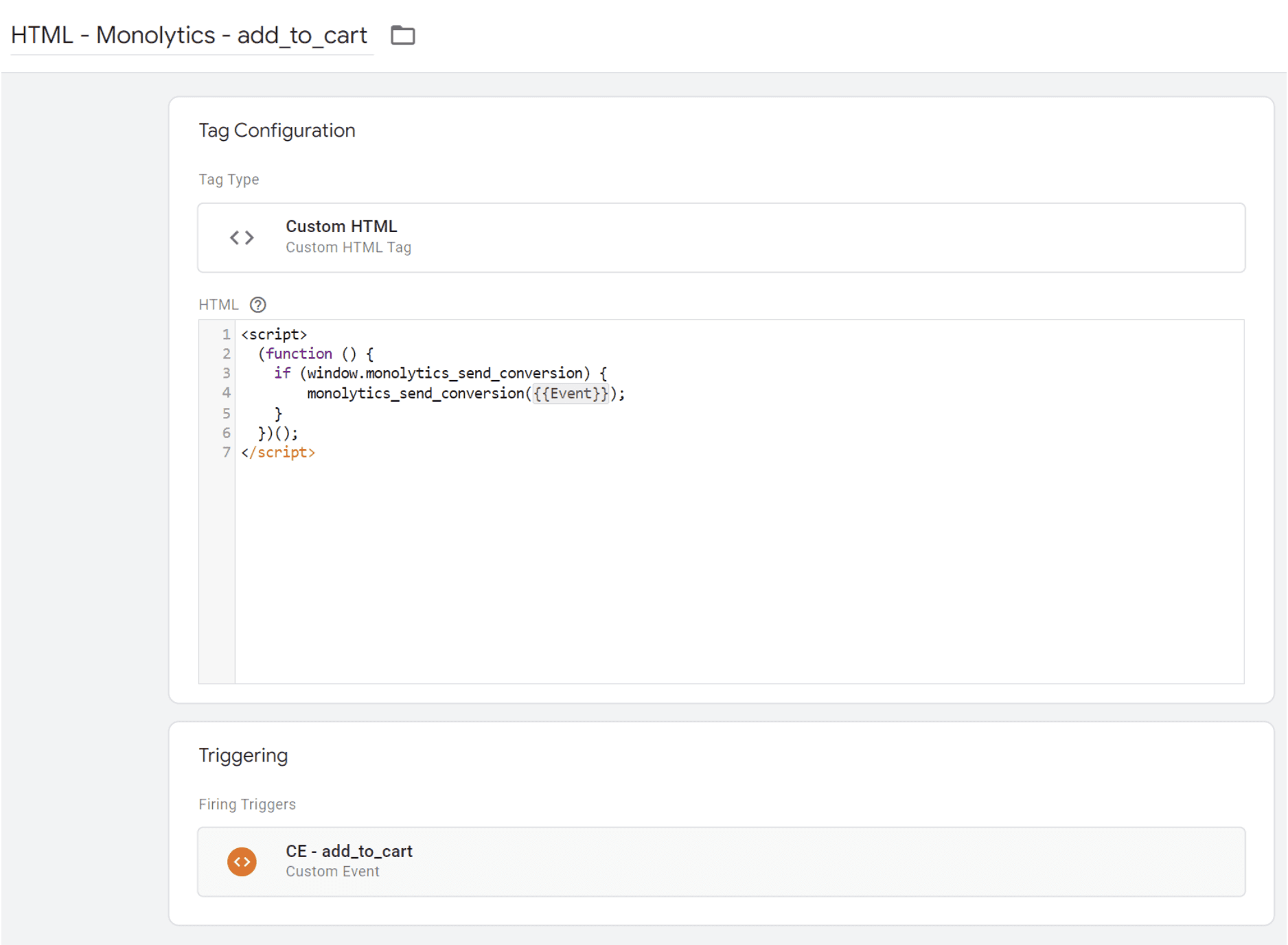Click the Tag Configuration heading
The image size is (1288, 945).
coord(277,130)
